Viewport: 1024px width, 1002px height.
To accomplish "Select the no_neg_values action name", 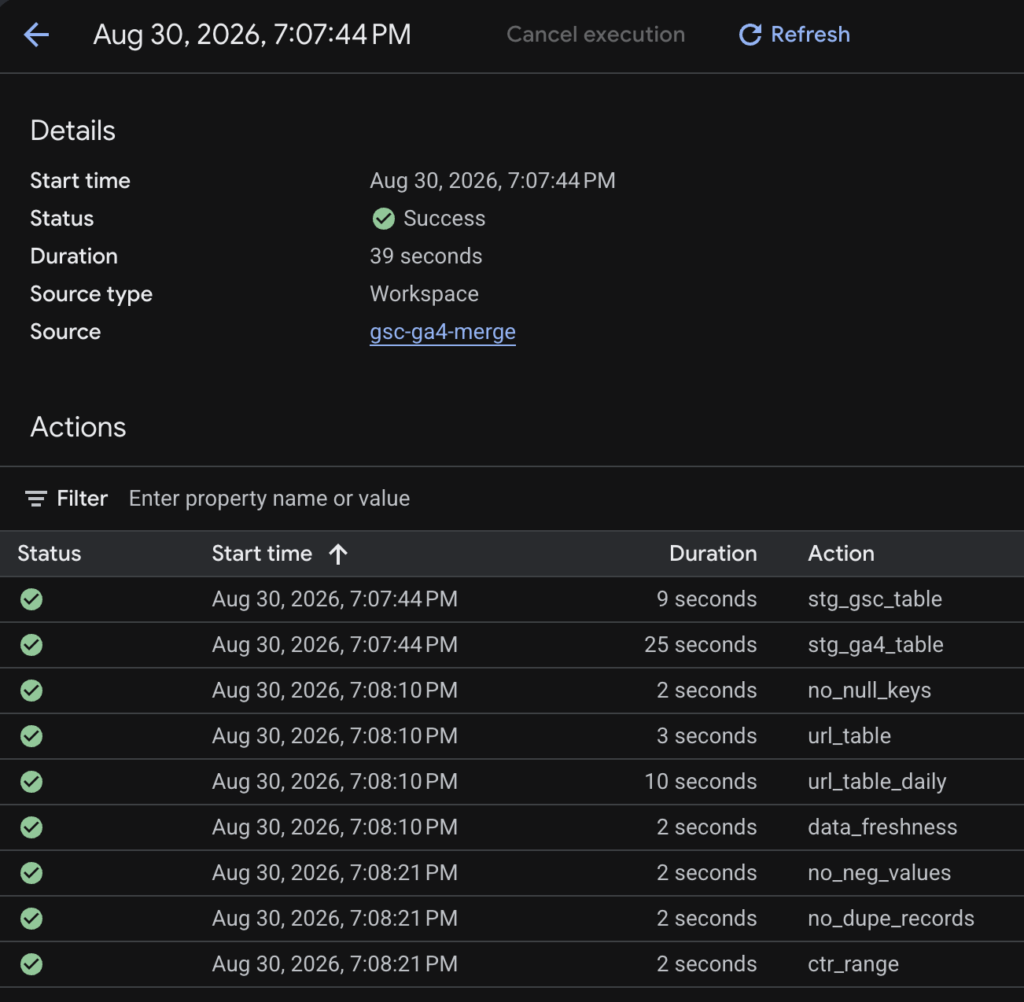I will (879, 873).
